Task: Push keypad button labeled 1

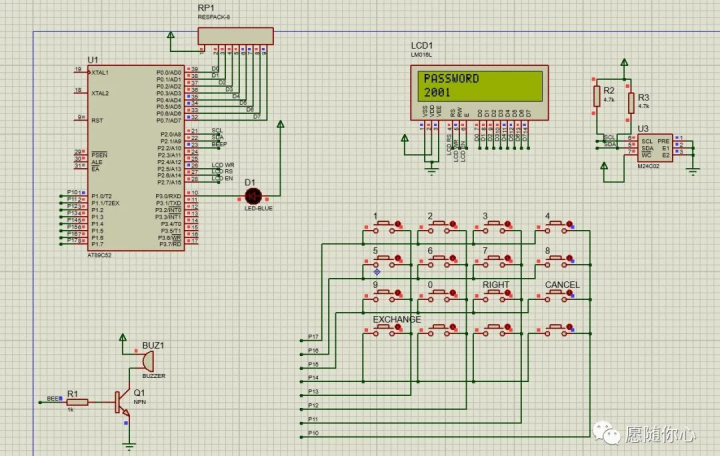Action: point(384,226)
